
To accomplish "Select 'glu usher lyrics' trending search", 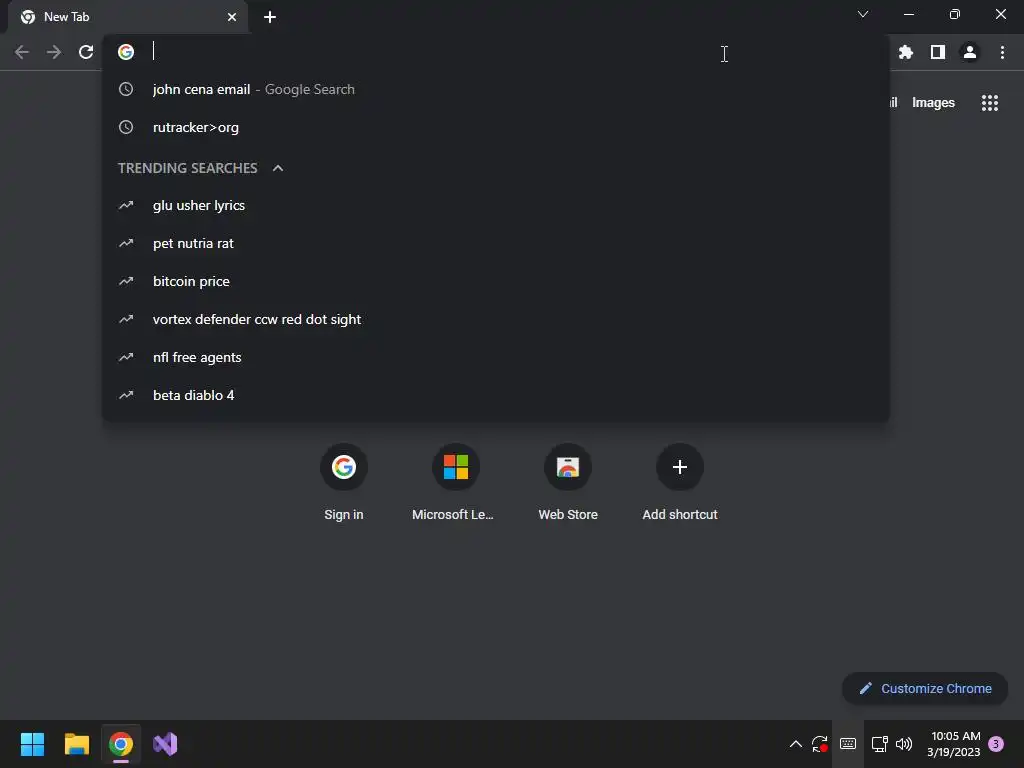I will [496, 205].
